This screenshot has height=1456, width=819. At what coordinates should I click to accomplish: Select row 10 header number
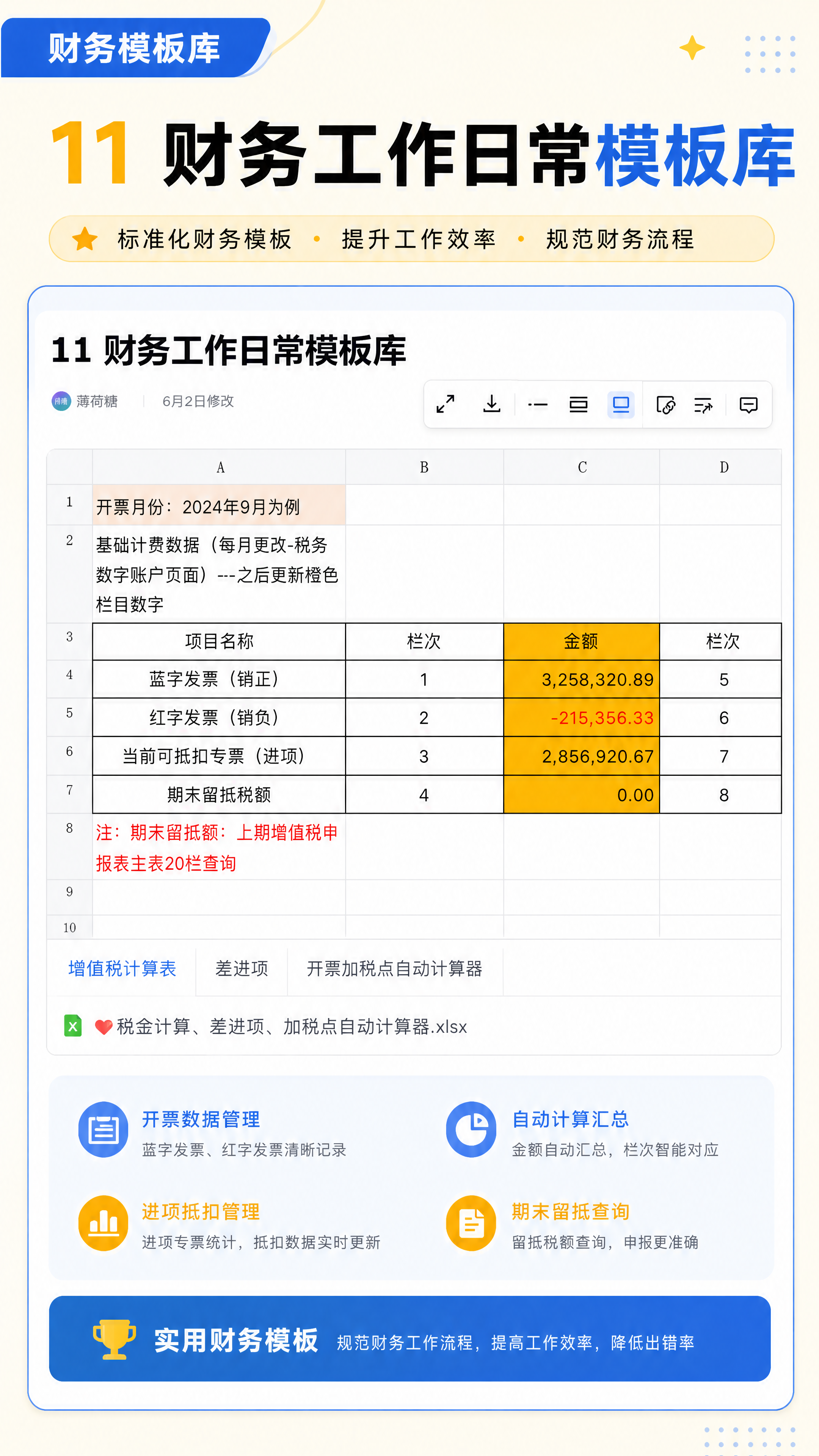(69, 927)
